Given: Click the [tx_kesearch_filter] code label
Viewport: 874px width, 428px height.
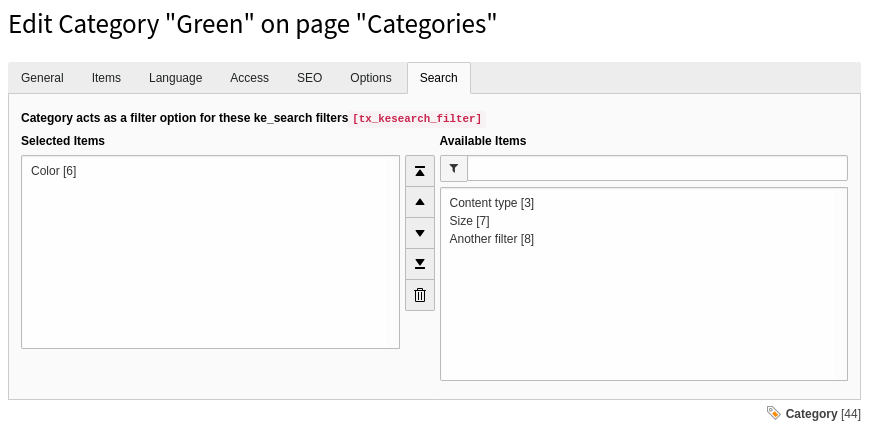Looking at the screenshot, I should tap(417, 118).
